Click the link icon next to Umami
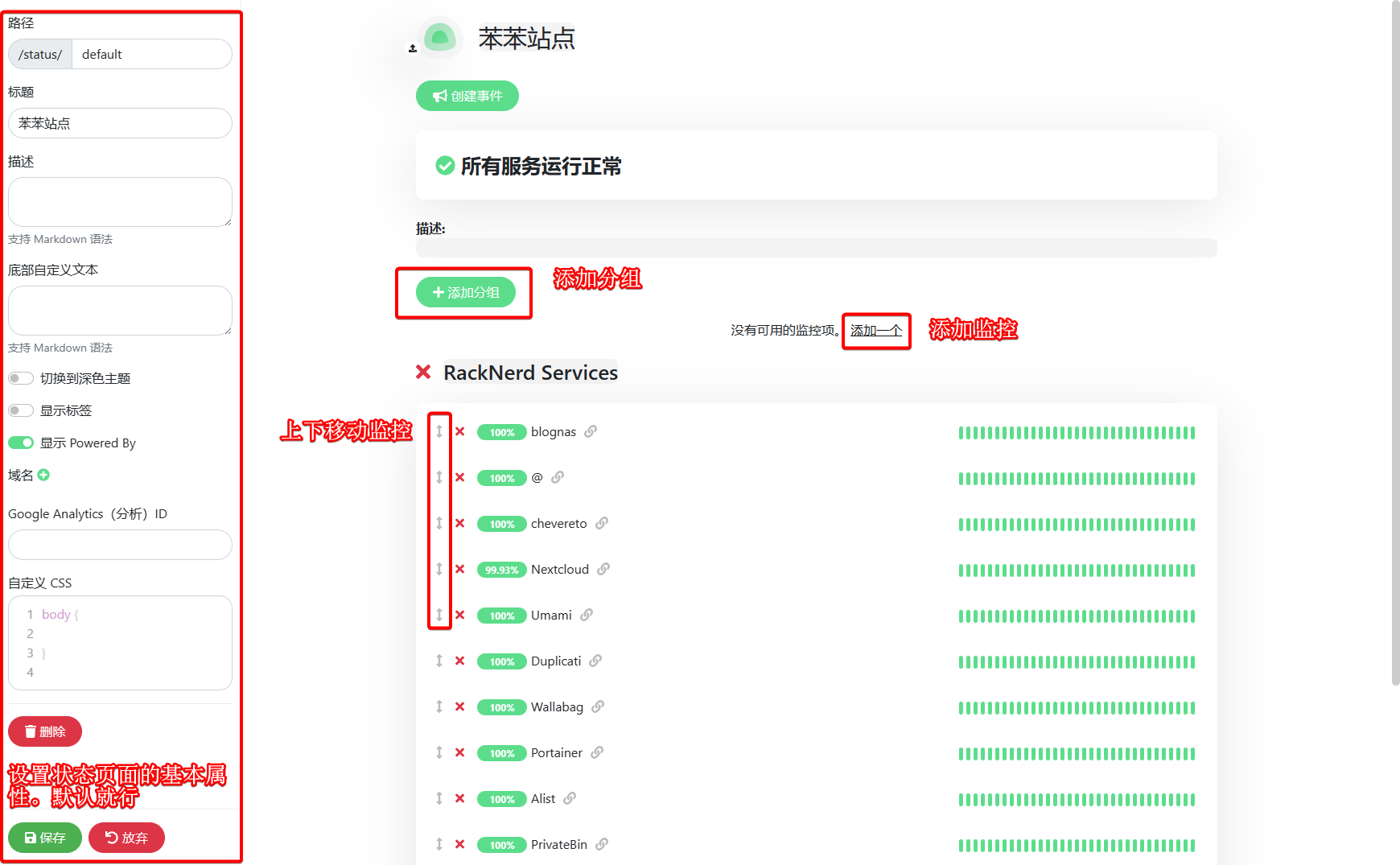The height and width of the screenshot is (865, 1400). (x=587, y=615)
